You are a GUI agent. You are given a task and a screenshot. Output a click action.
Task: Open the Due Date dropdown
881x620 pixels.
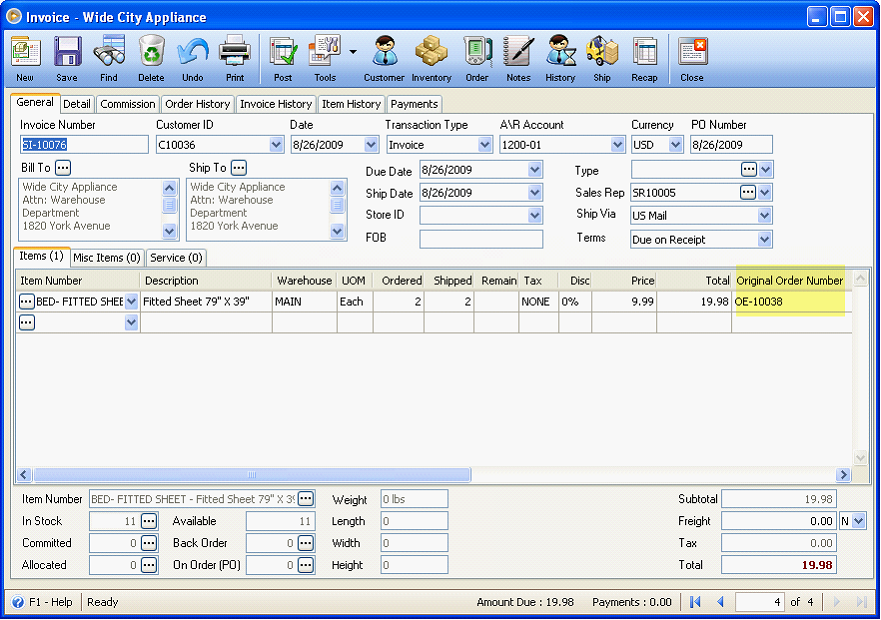pyautogui.click(x=535, y=170)
